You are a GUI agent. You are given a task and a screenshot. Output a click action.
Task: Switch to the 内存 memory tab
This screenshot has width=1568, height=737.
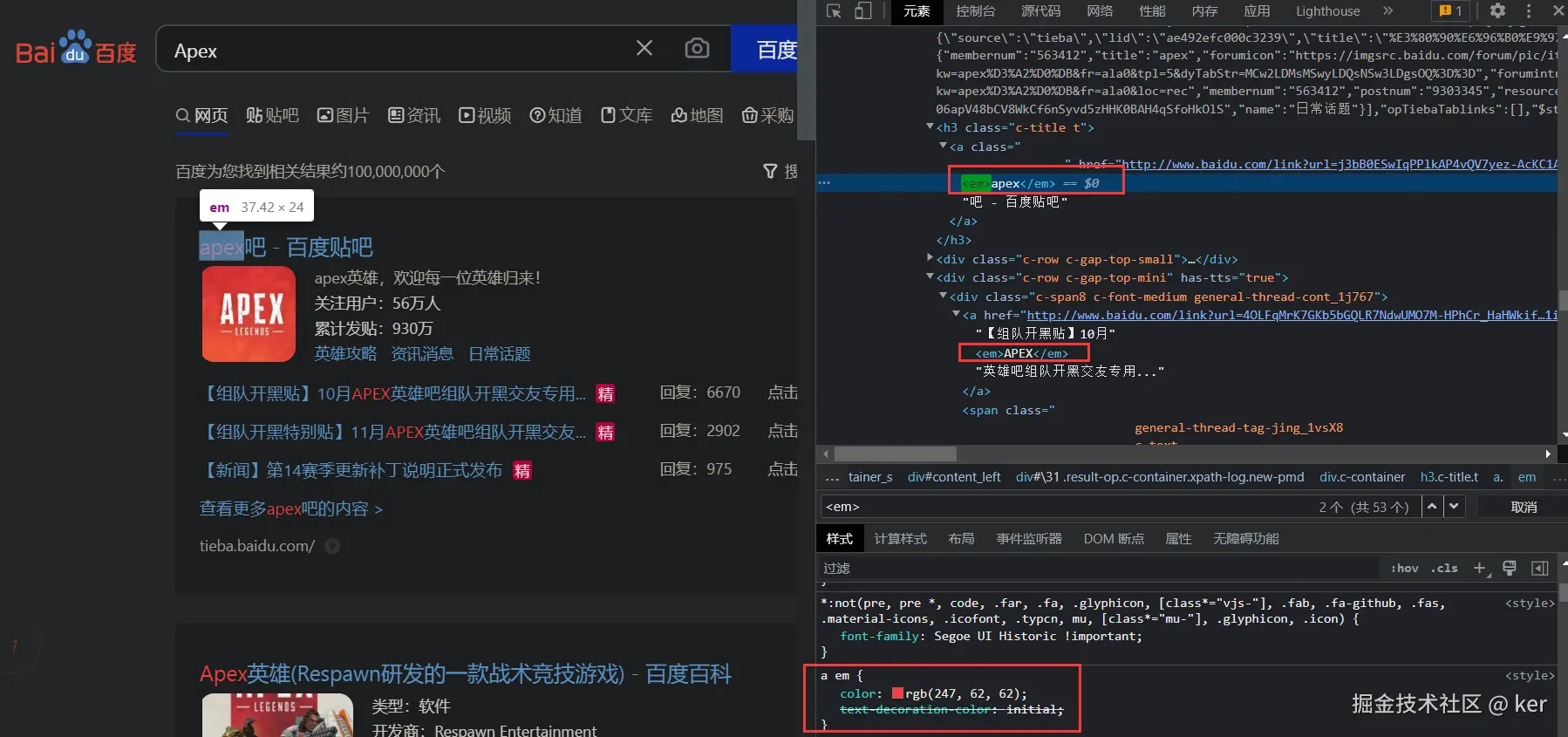coord(1204,11)
